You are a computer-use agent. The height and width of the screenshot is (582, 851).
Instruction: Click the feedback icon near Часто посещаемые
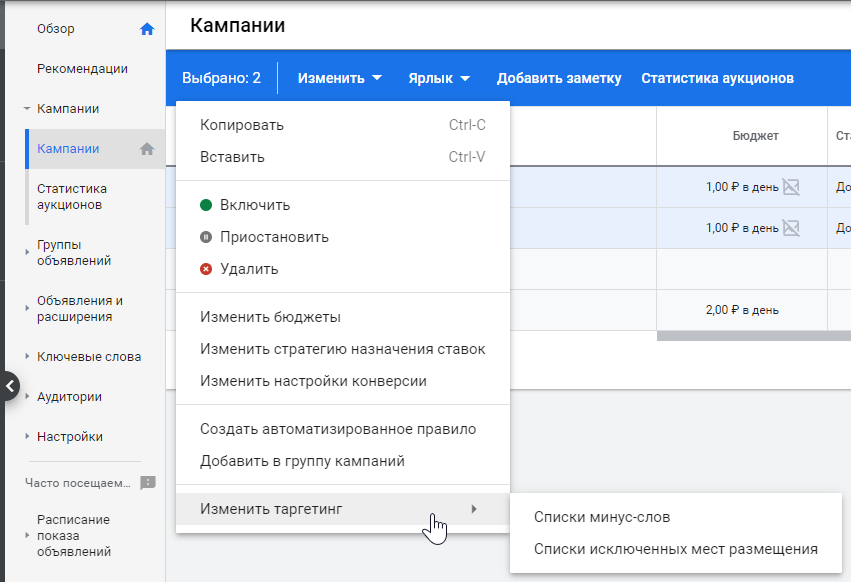(148, 483)
